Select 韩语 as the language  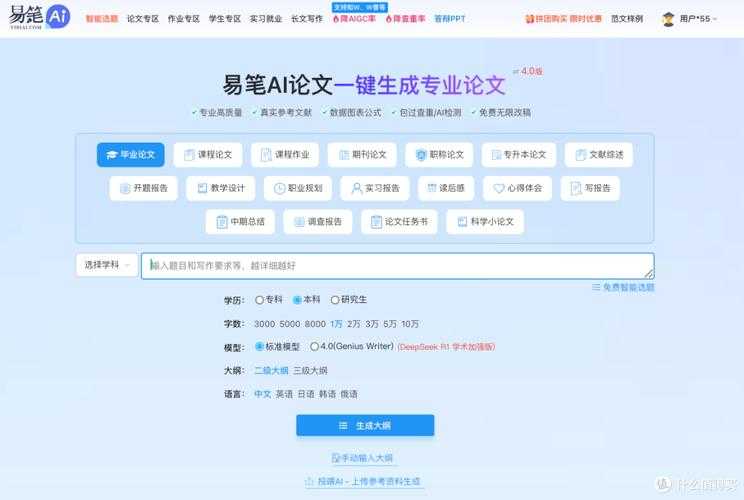click(x=327, y=394)
